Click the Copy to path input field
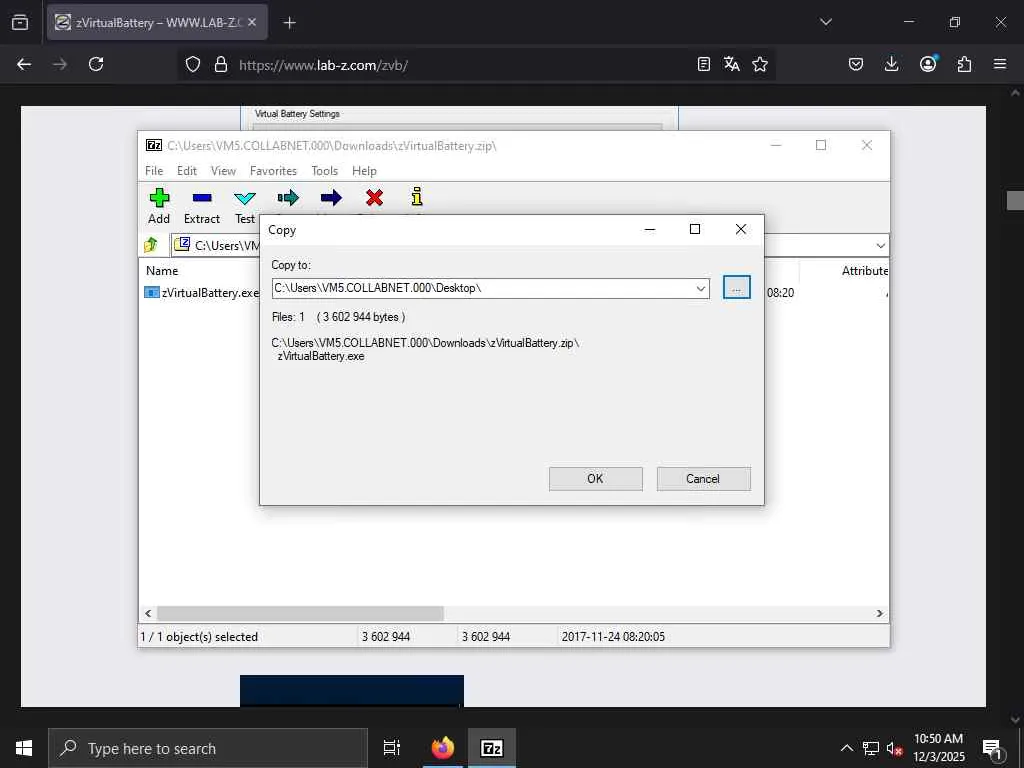This screenshot has width=1024, height=768. pos(483,289)
